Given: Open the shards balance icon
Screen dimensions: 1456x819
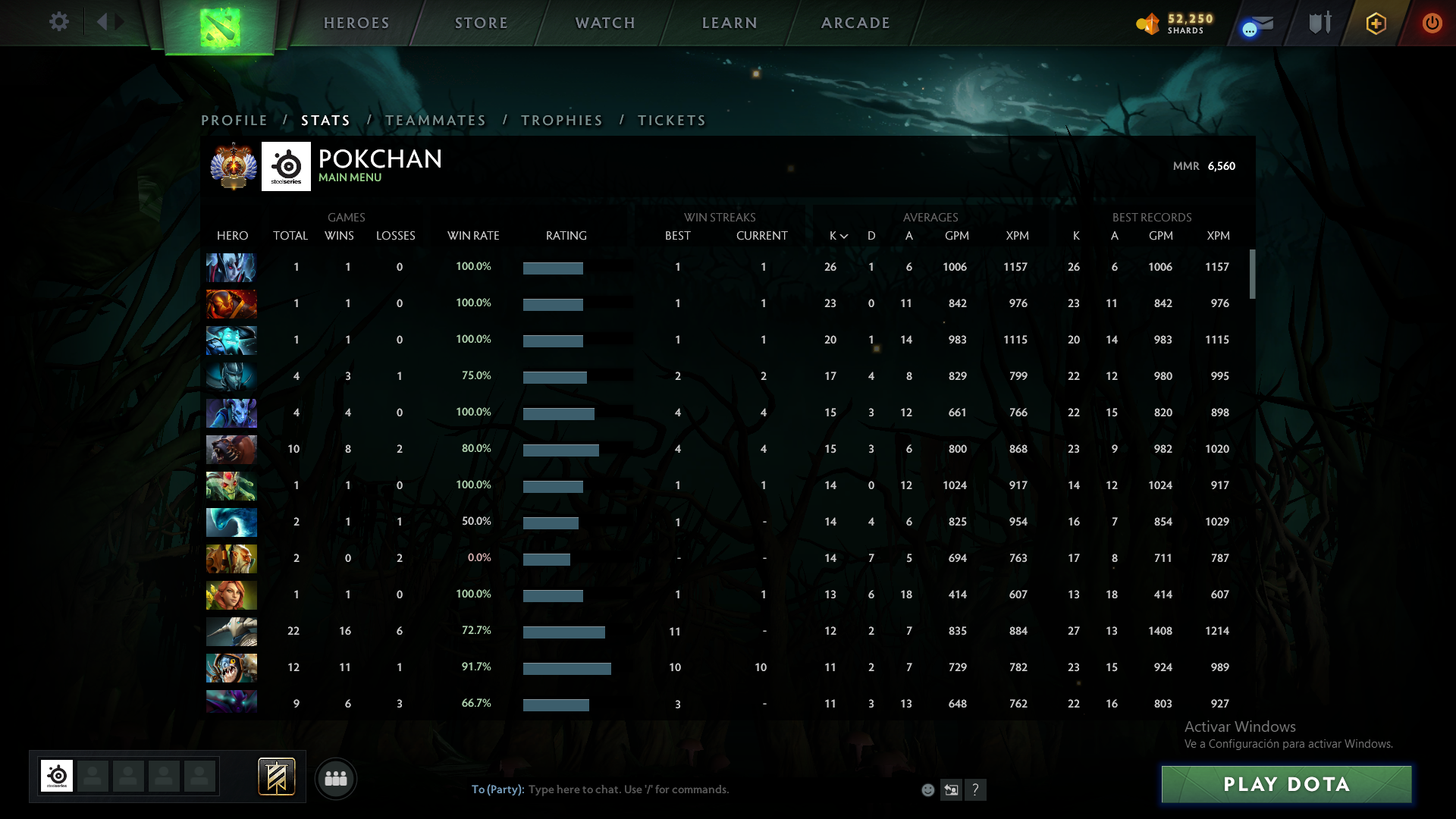Looking at the screenshot, I should click(1148, 24).
